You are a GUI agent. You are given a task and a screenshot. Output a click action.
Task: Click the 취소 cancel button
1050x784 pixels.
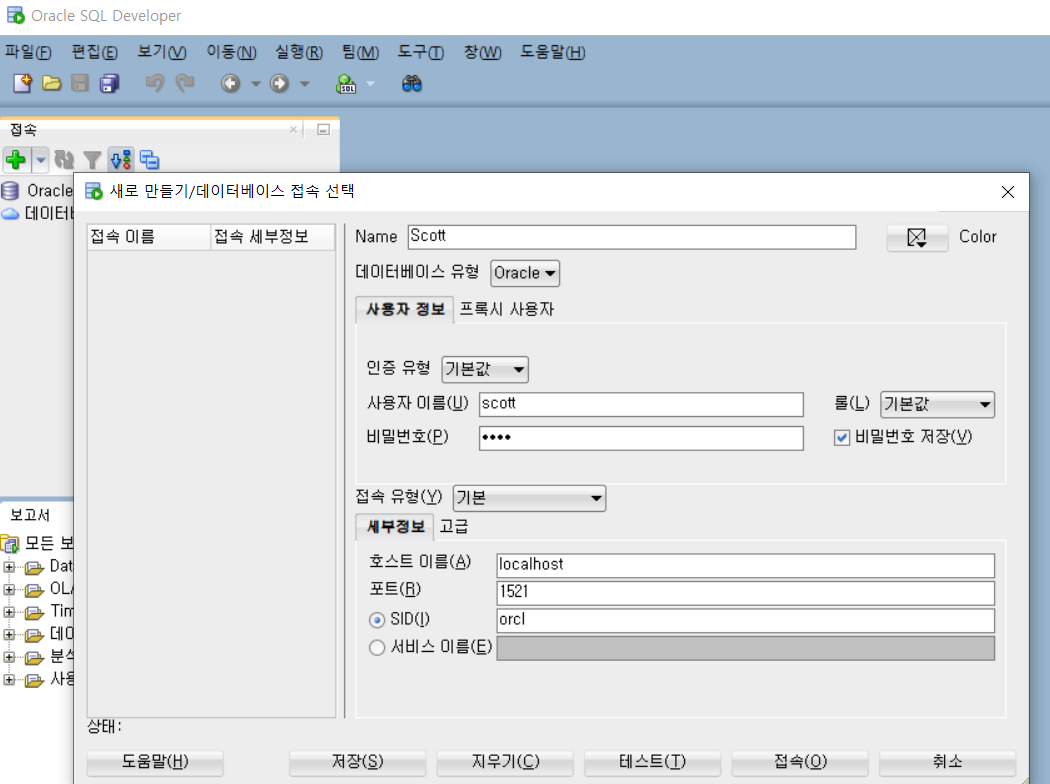click(948, 762)
